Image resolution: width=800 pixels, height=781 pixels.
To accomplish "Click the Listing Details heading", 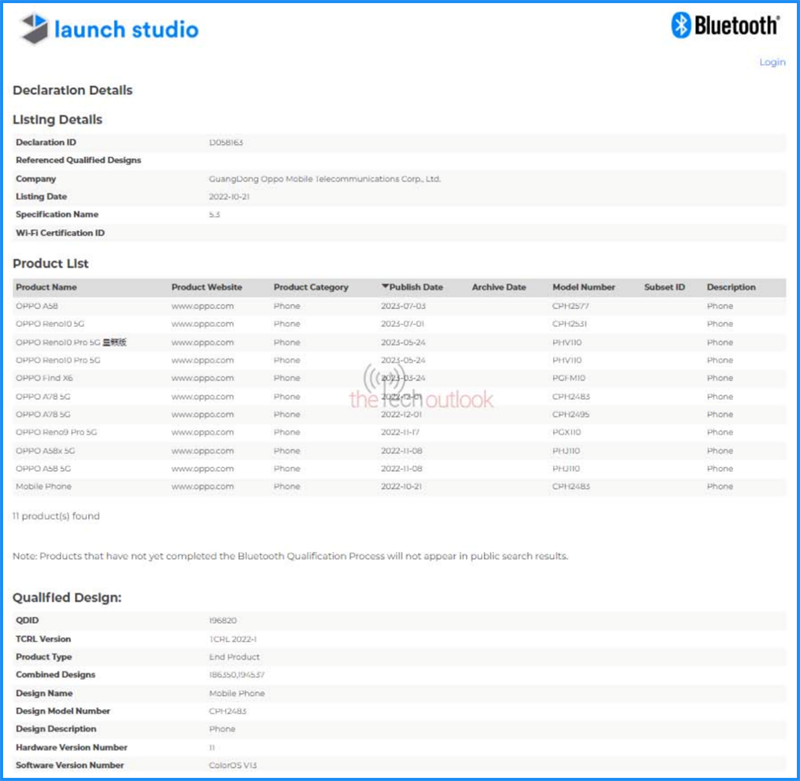I will click(57, 120).
